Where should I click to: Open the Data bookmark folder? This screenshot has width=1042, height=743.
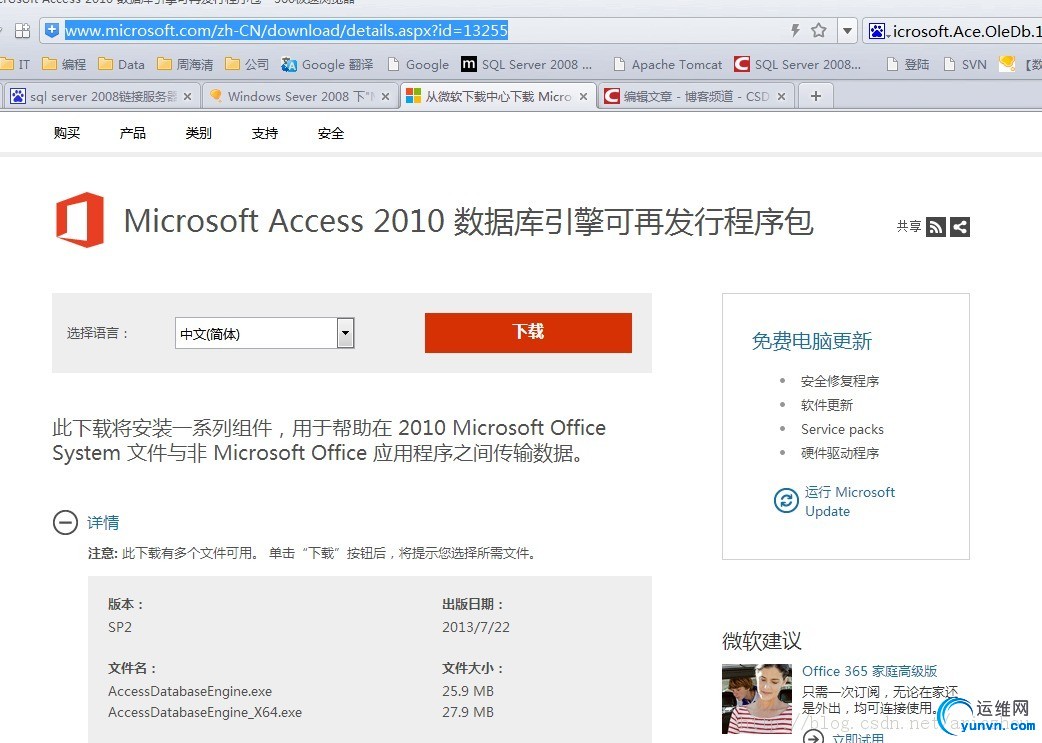pos(121,64)
